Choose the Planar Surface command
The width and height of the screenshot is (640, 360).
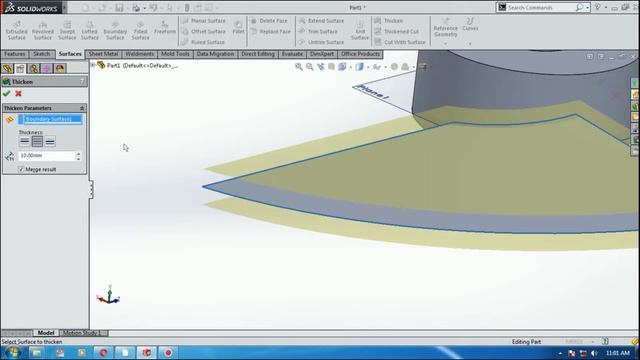(x=204, y=20)
